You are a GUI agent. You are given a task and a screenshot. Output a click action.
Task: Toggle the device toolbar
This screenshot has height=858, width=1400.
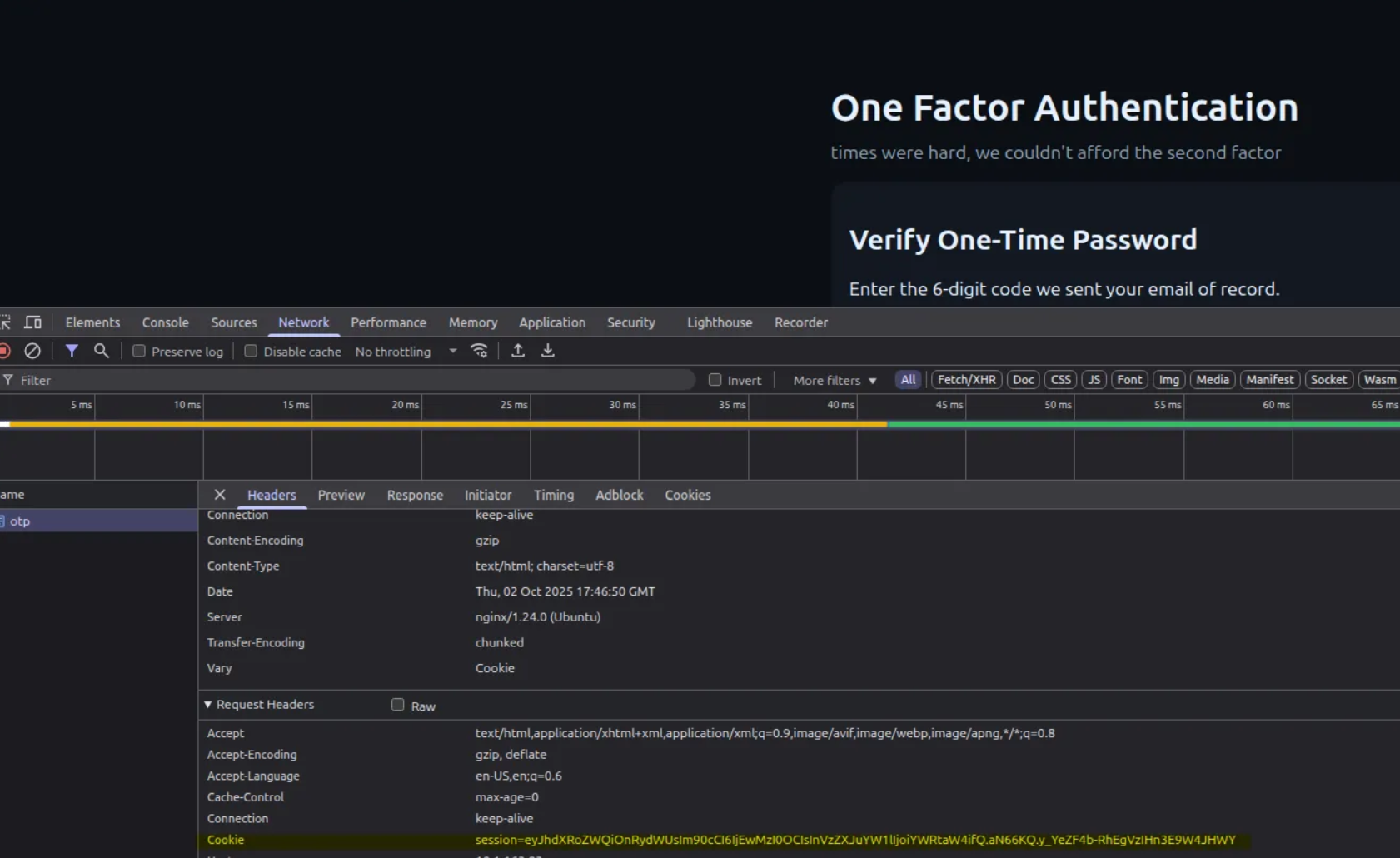point(32,322)
